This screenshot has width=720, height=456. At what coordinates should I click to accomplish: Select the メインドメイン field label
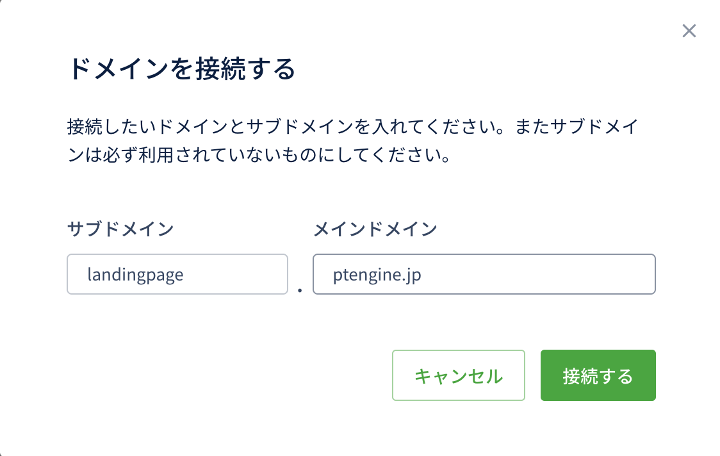[x=375, y=228]
